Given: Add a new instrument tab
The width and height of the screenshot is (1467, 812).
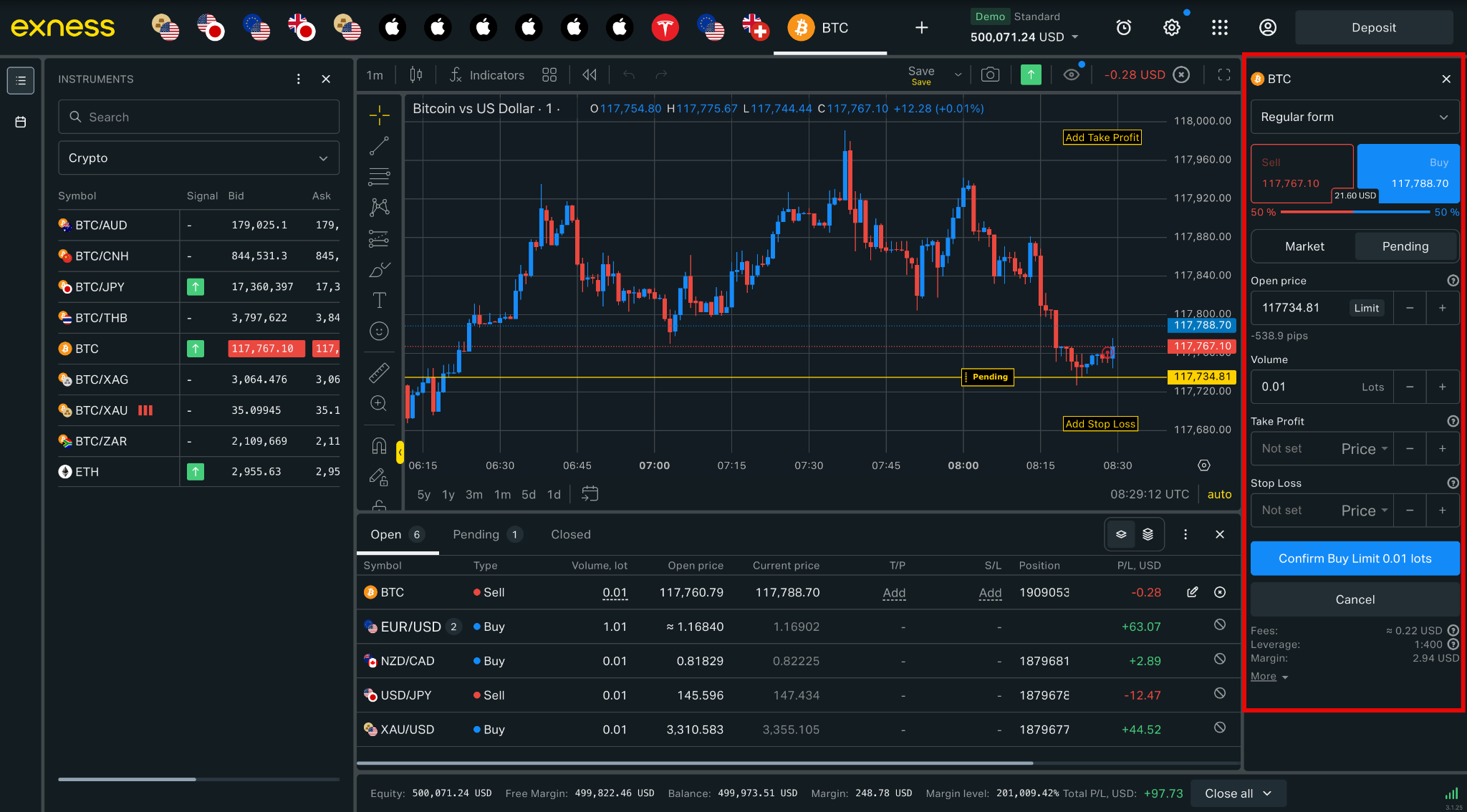Looking at the screenshot, I should [x=922, y=27].
